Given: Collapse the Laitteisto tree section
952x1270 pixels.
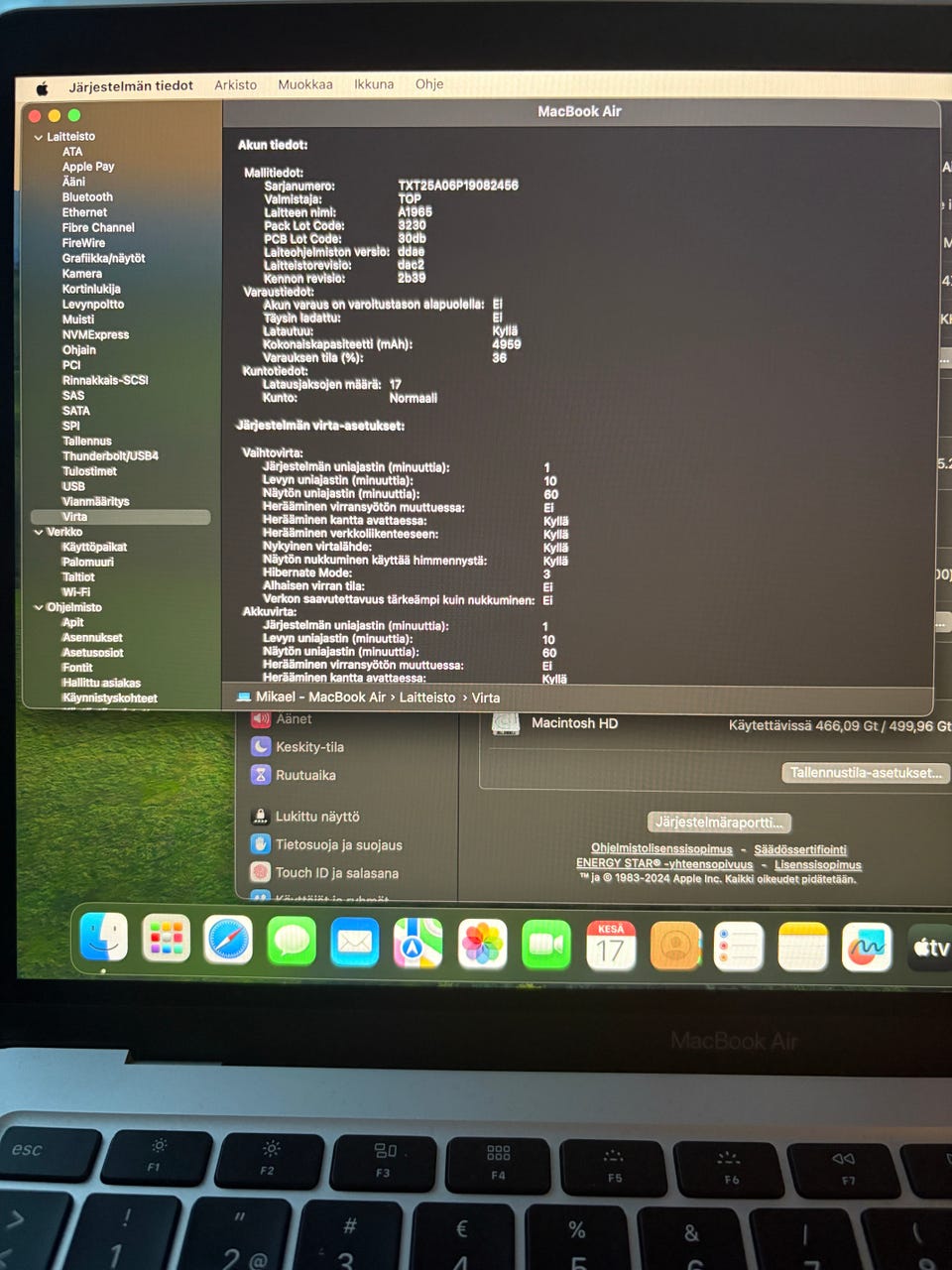Looking at the screenshot, I should click(39, 137).
